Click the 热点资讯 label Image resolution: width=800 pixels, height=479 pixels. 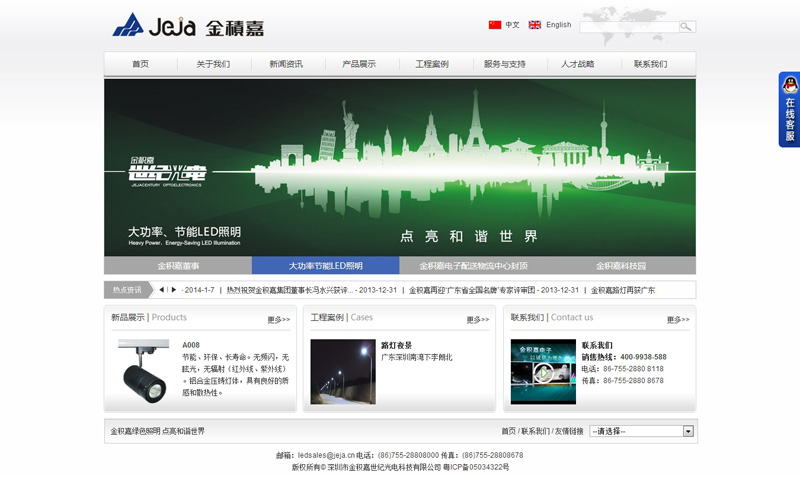coord(127,290)
